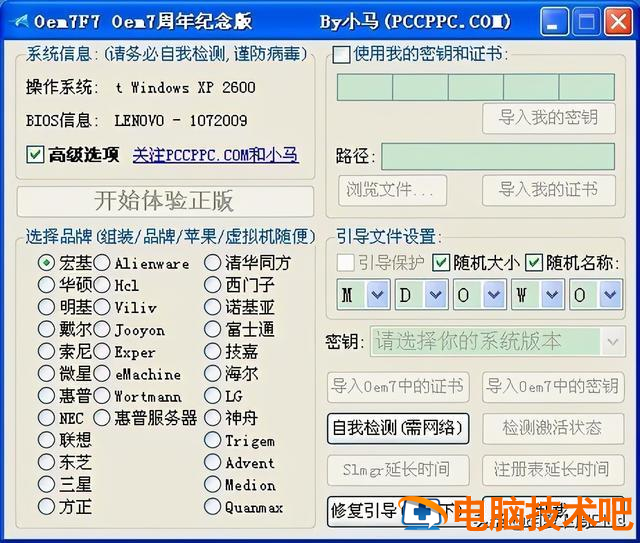Choose 索尼 as the brand
This screenshot has width=640, height=543.
pos(47,351)
